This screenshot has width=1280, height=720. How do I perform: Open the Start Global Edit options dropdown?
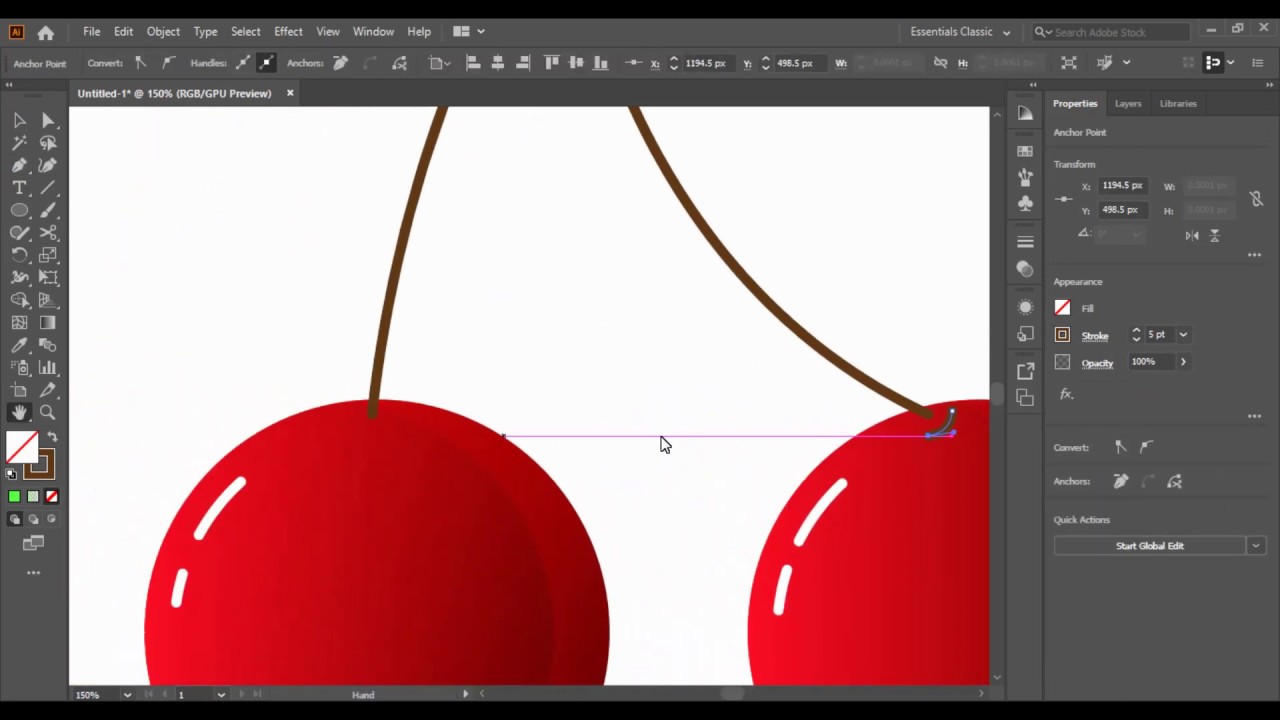pyautogui.click(x=1255, y=546)
